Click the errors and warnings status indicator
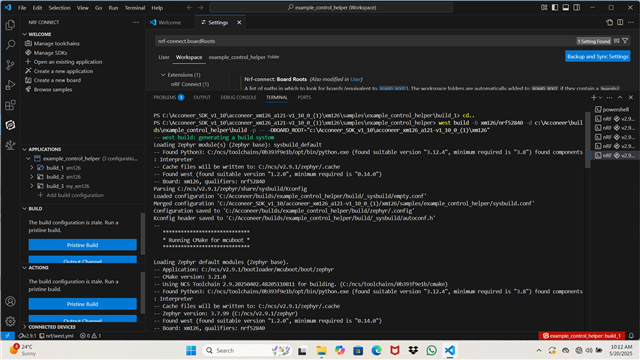Screen dimensions: 640x360 [x=91, y=336]
